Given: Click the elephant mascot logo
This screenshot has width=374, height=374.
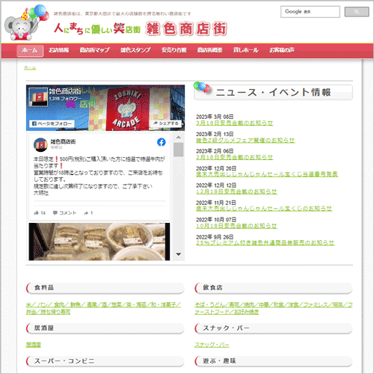Looking at the screenshot, I should click(x=26, y=22).
